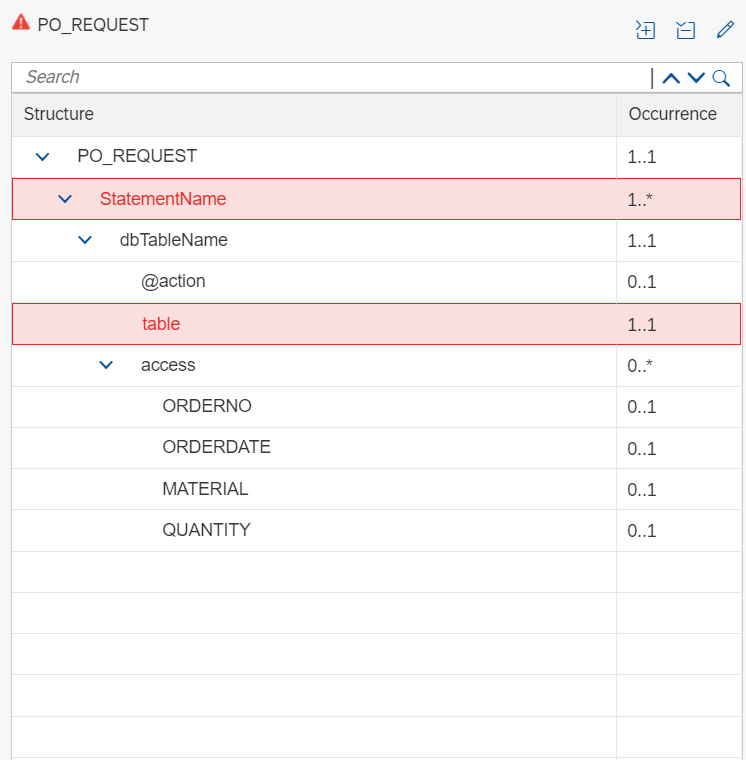Image resolution: width=746 pixels, height=760 pixels.
Task: Click the Structure column header
Action: click(59, 114)
